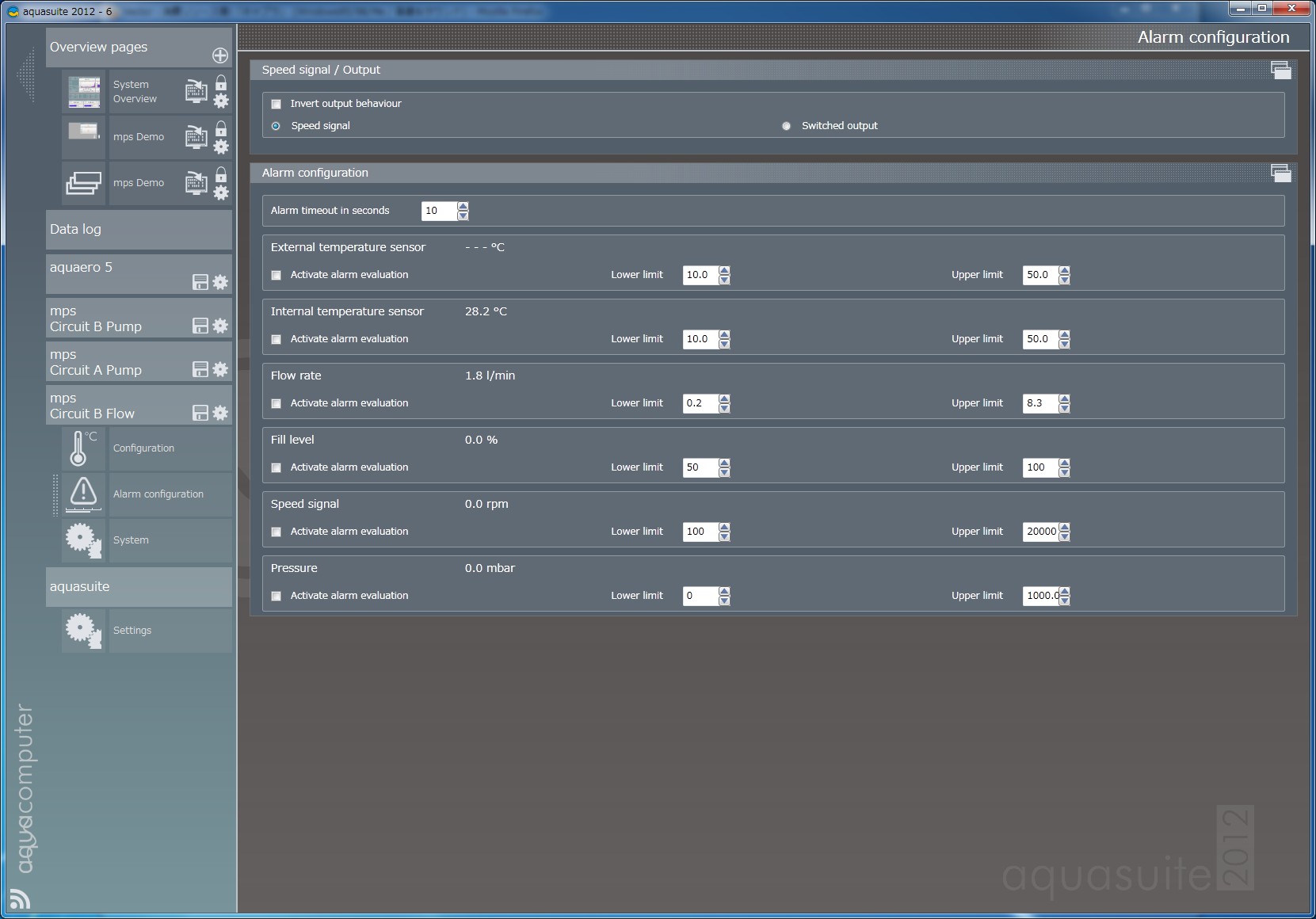Select the Speed signal radio button
Image resolution: width=1316 pixels, height=919 pixels.
click(x=277, y=126)
